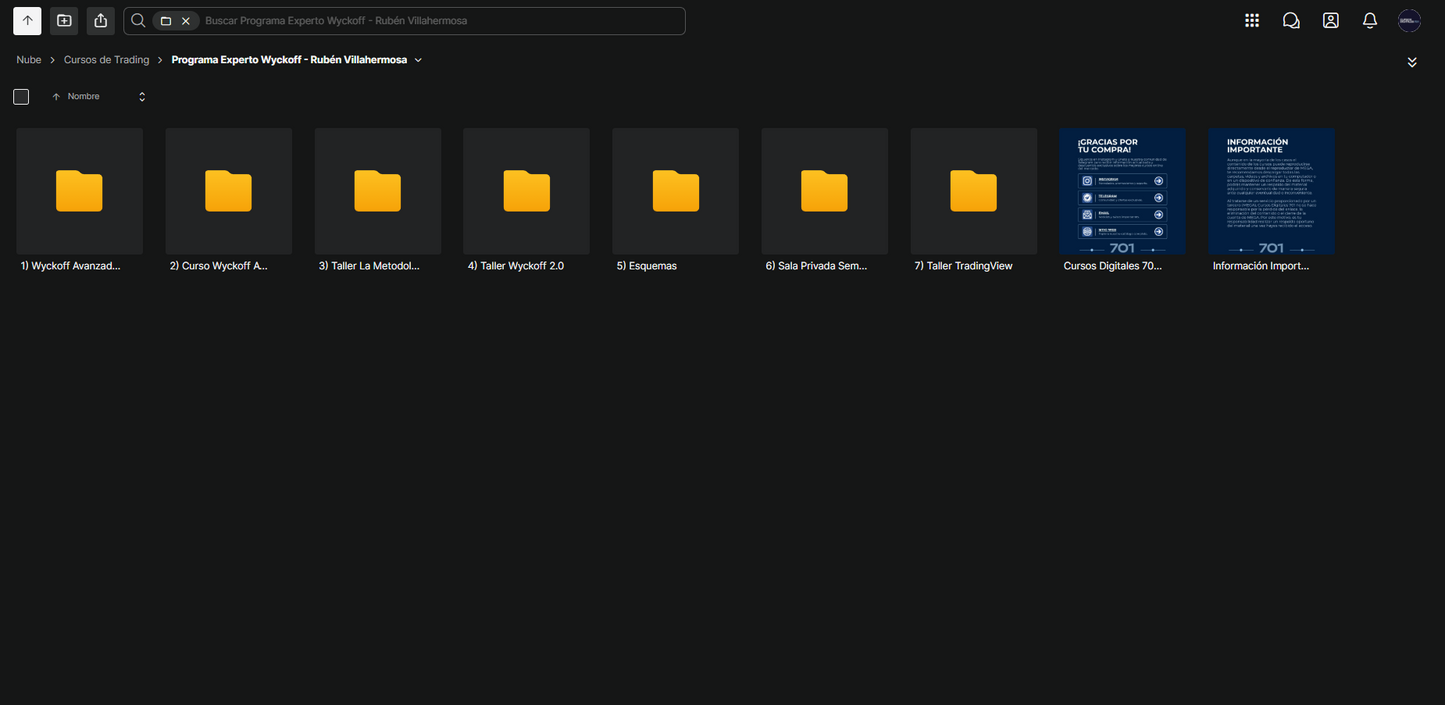
Task: Click the upload arrow button
Action: pyautogui.click(x=27, y=21)
